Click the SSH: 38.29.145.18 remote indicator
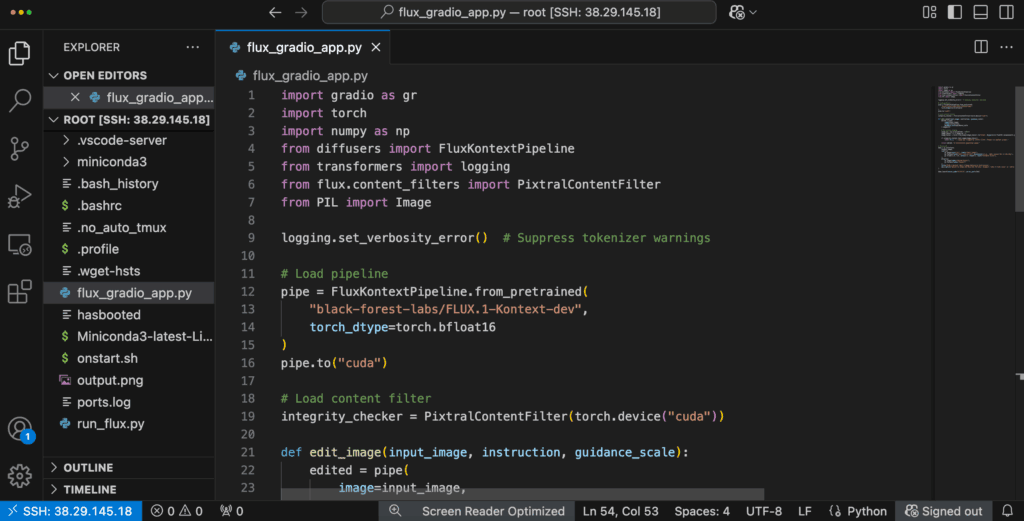The height and width of the screenshot is (521, 1024). tap(71, 511)
